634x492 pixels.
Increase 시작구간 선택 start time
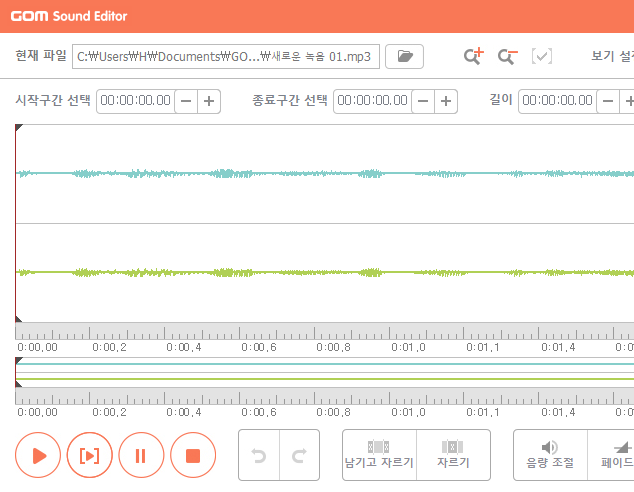tap(209, 101)
